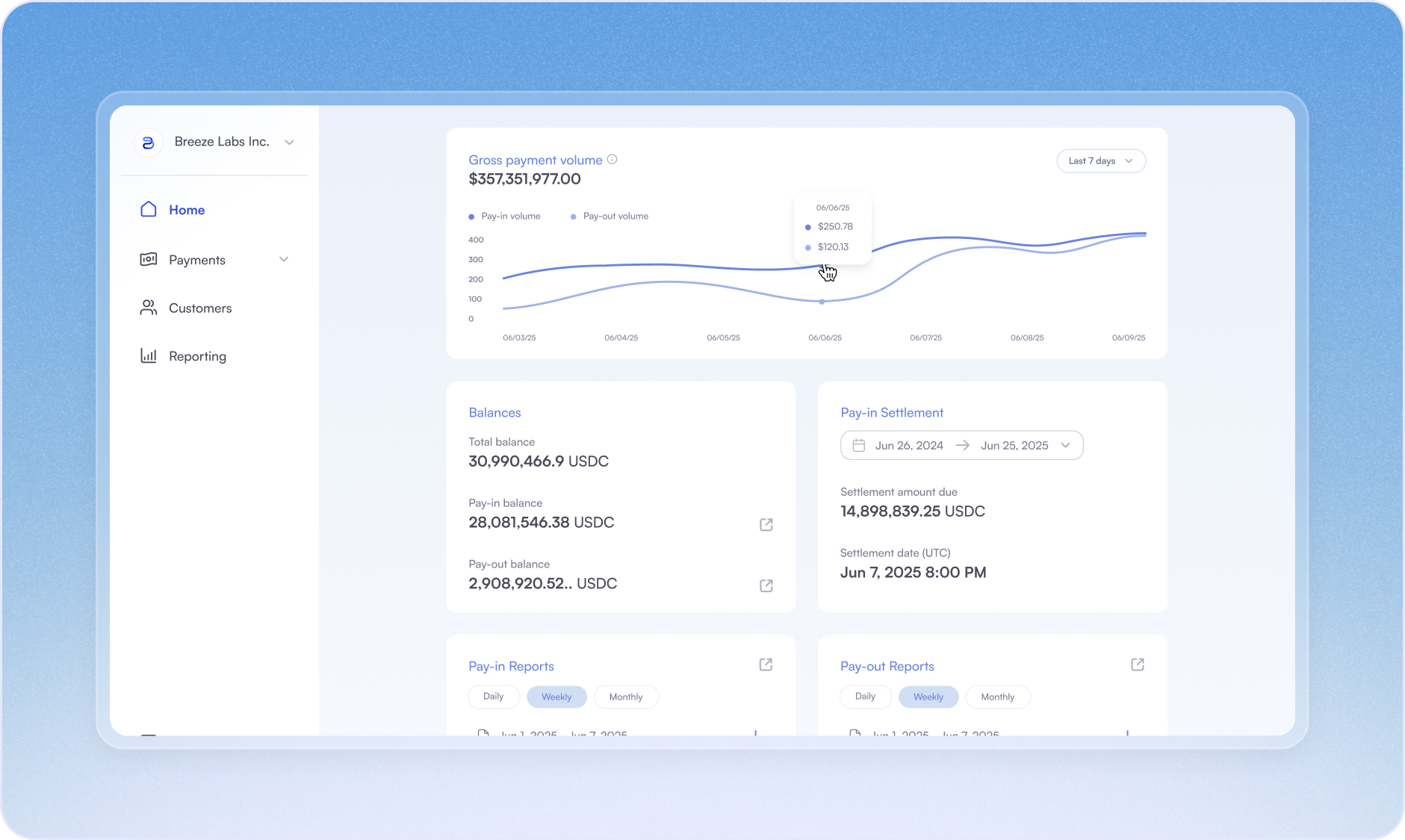Navigate to Customers in the sidebar menu

(199, 308)
